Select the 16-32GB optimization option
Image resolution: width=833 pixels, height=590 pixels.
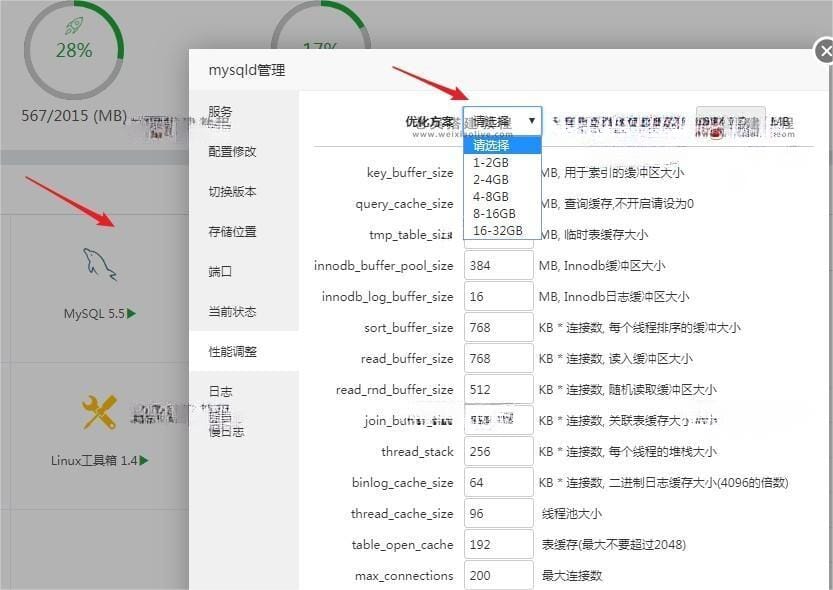[x=502, y=230]
